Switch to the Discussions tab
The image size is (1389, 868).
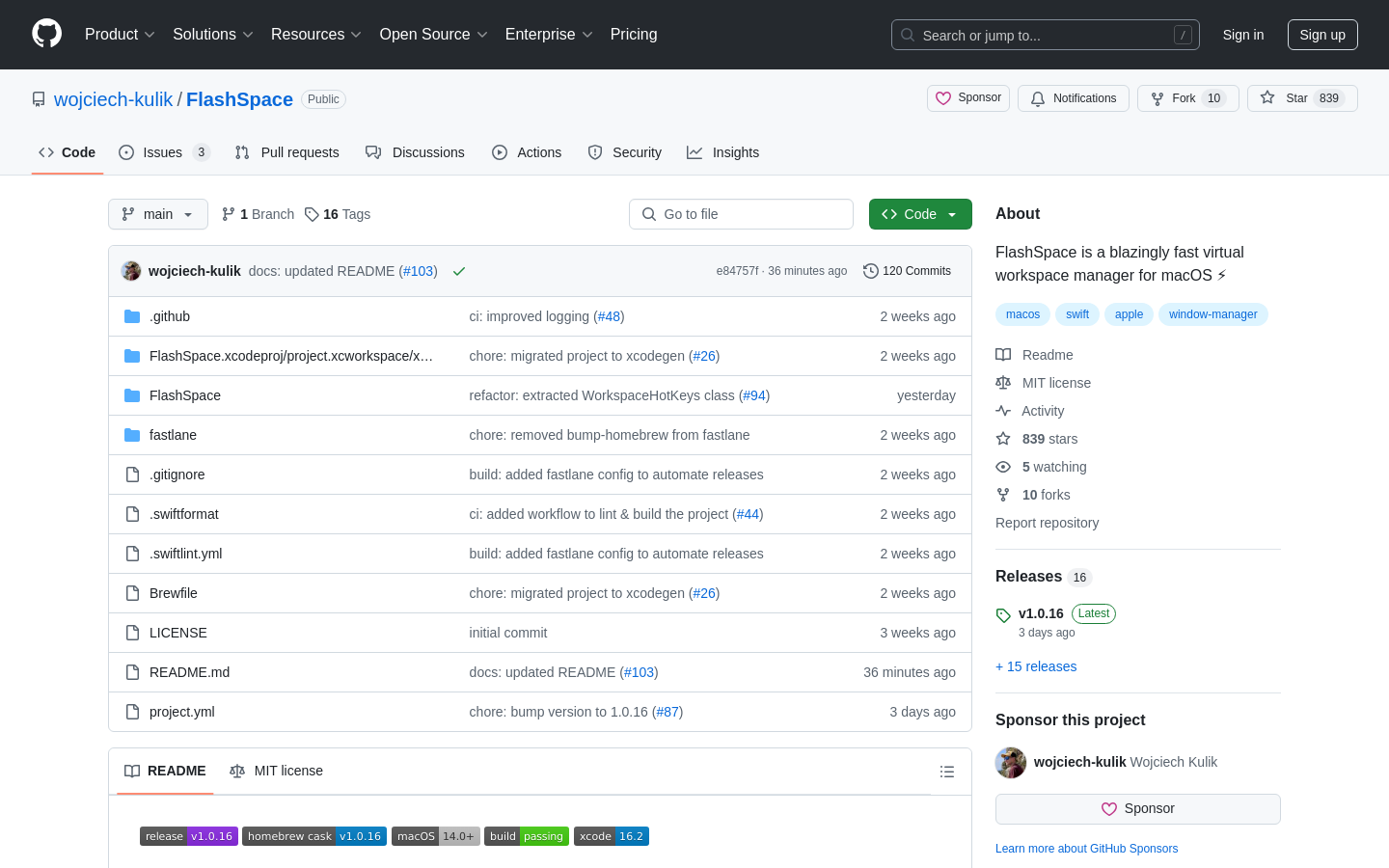(415, 152)
